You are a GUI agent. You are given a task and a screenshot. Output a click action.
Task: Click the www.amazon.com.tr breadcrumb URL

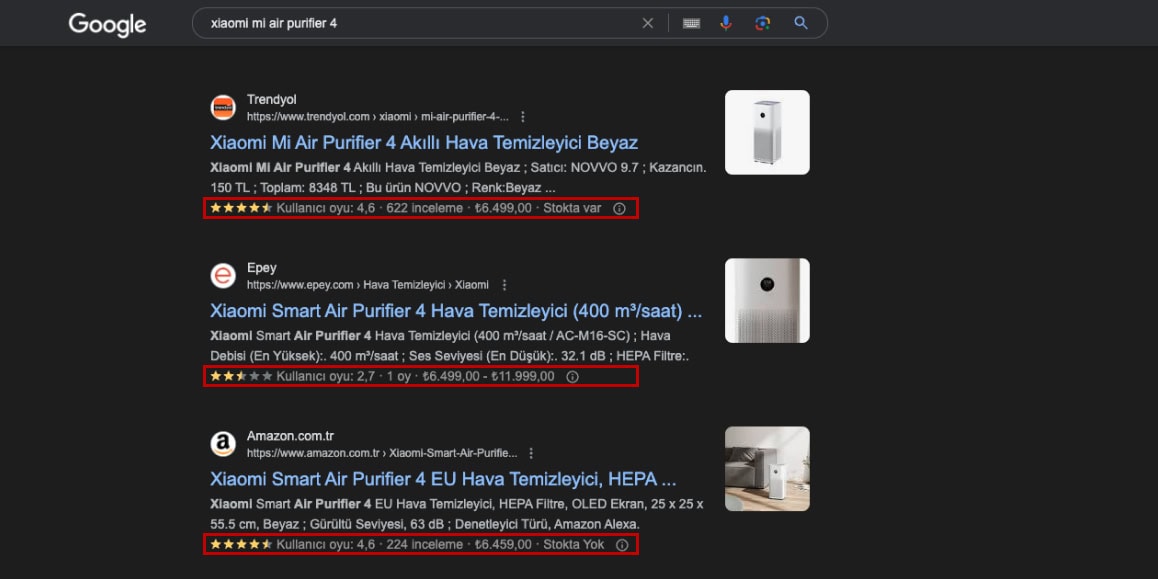[x=382, y=453]
